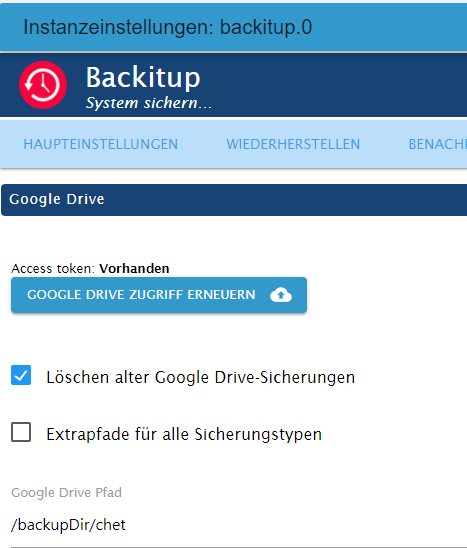Screen dimensions: 467x548
Task: Click the 'Löschen alter Google Drive-Sicherungen' label
Action: tap(201, 377)
